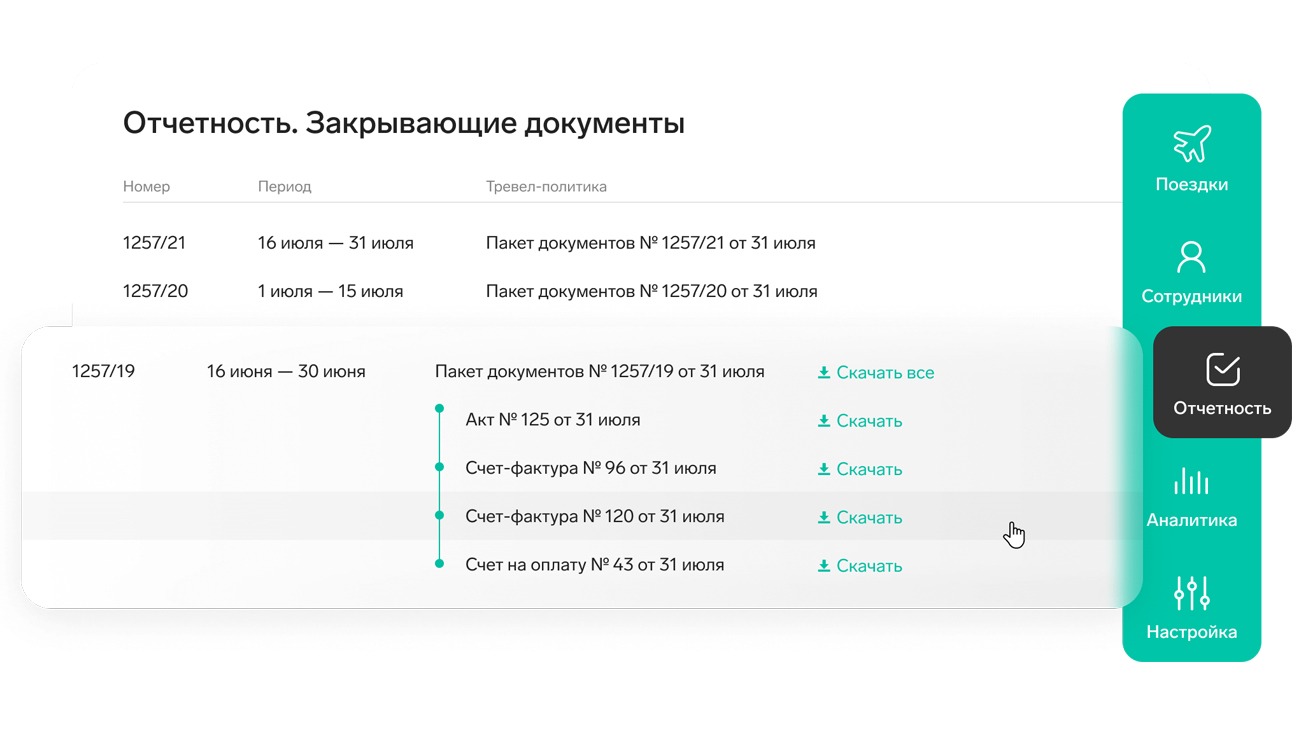Open the Аналитика menu label

click(x=1191, y=520)
